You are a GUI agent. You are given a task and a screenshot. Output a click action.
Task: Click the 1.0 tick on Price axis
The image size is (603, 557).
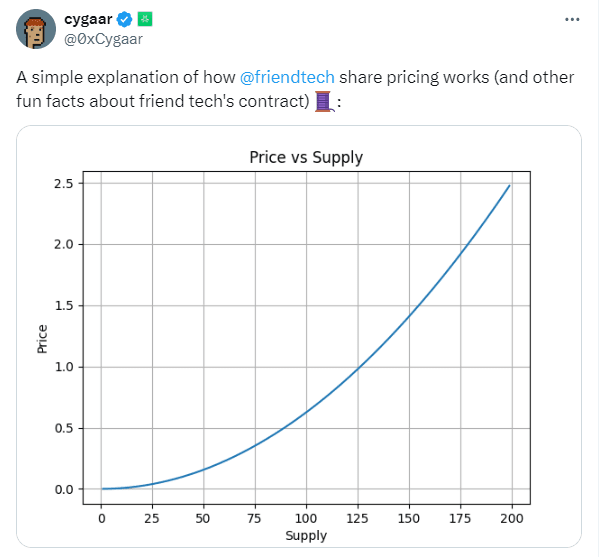[x=64, y=367]
